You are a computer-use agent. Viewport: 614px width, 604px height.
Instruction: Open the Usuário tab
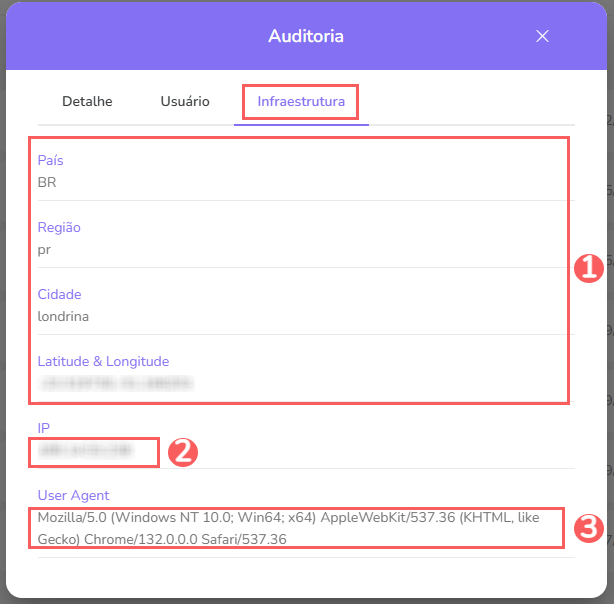(185, 101)
